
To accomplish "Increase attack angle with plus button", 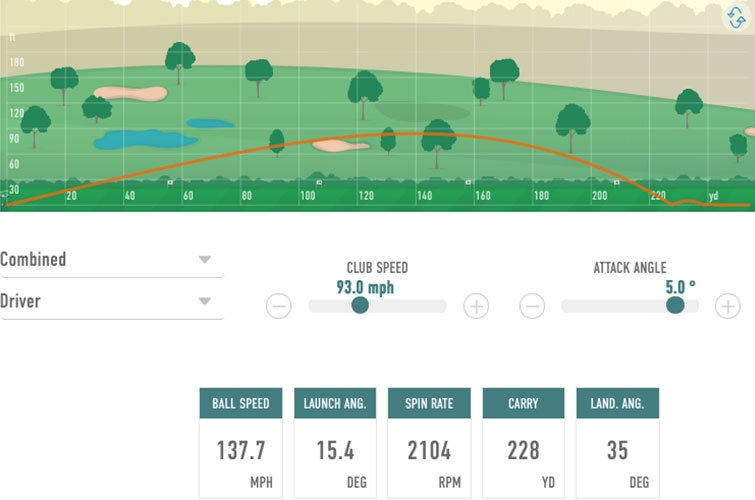I will (x=728, y=306).
